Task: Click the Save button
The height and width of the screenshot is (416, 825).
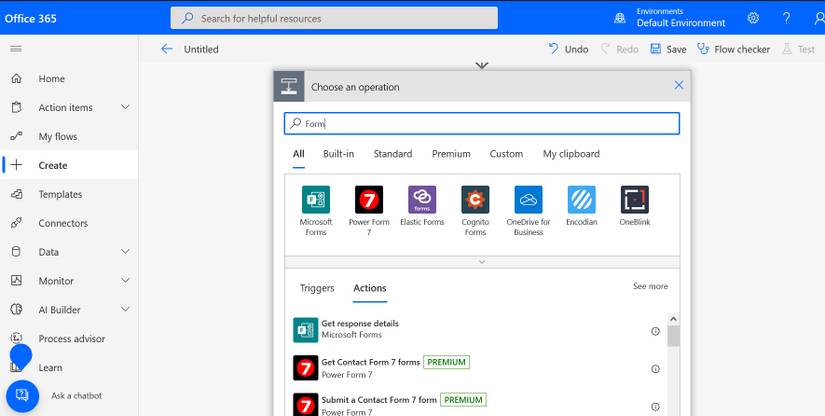Action: (x=668, y=49)
